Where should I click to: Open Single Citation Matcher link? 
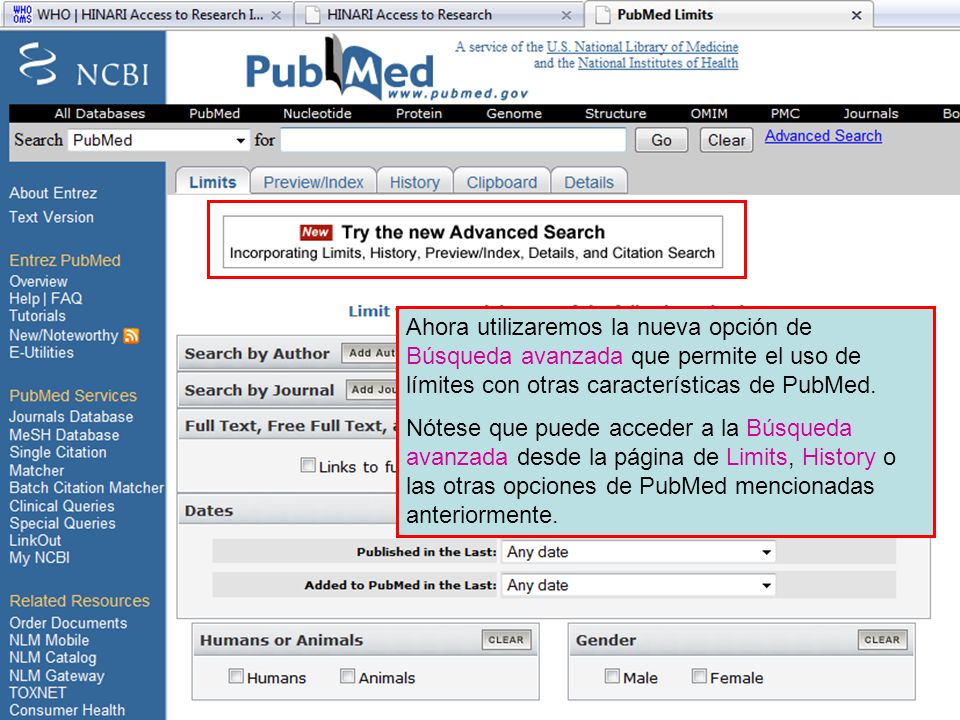[58, 461]
